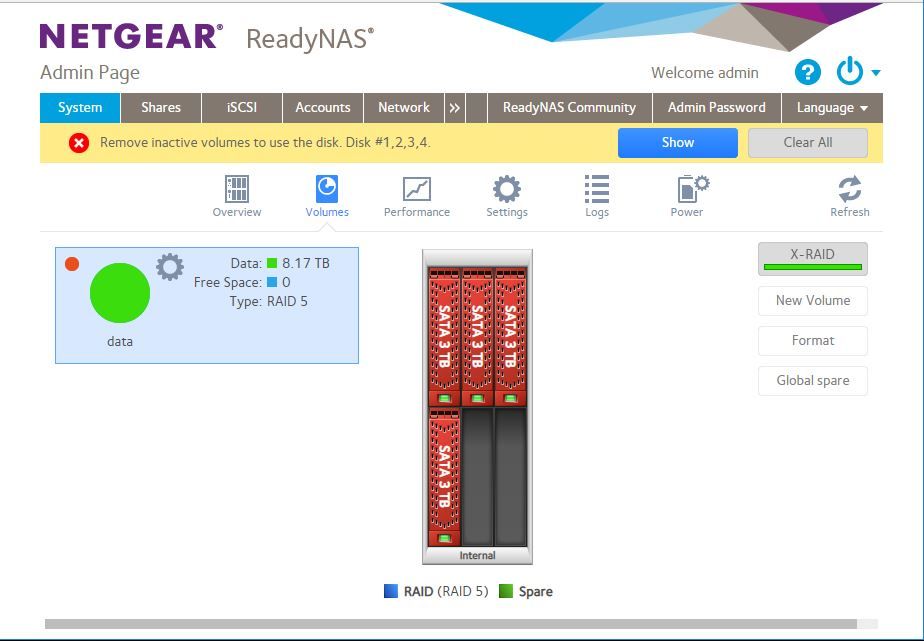
Task: Click the 'Welcome admin' text
Action: 705,73
